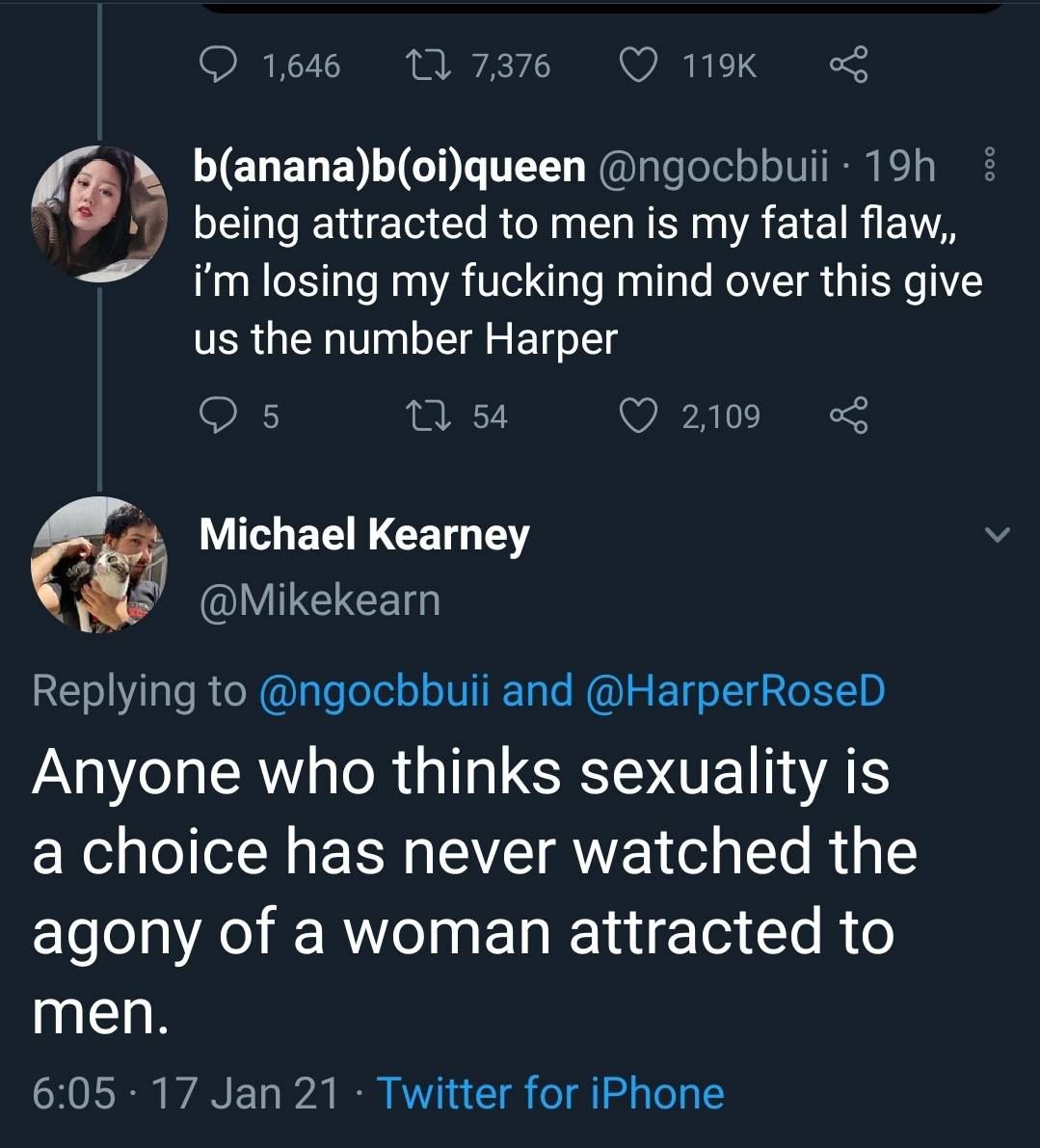Tap the b(anana)b(oi)queen display name

tap(389, 167)
